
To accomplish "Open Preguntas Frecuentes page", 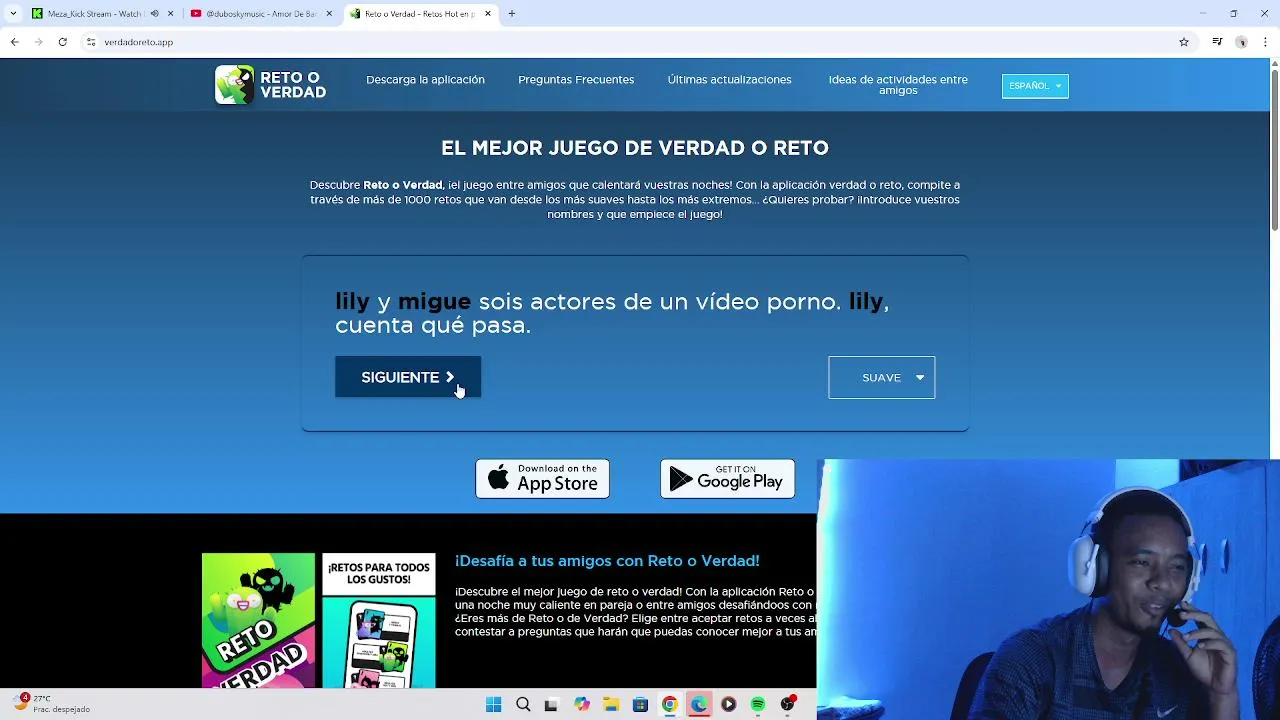I will point(576,80).
